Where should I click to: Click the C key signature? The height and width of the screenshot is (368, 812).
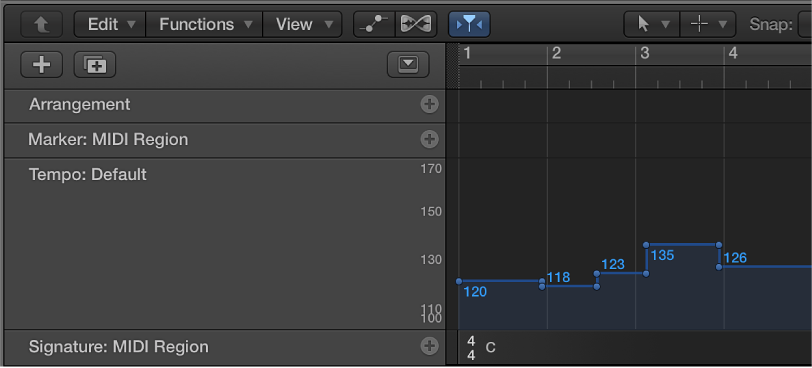click(490, 348)
